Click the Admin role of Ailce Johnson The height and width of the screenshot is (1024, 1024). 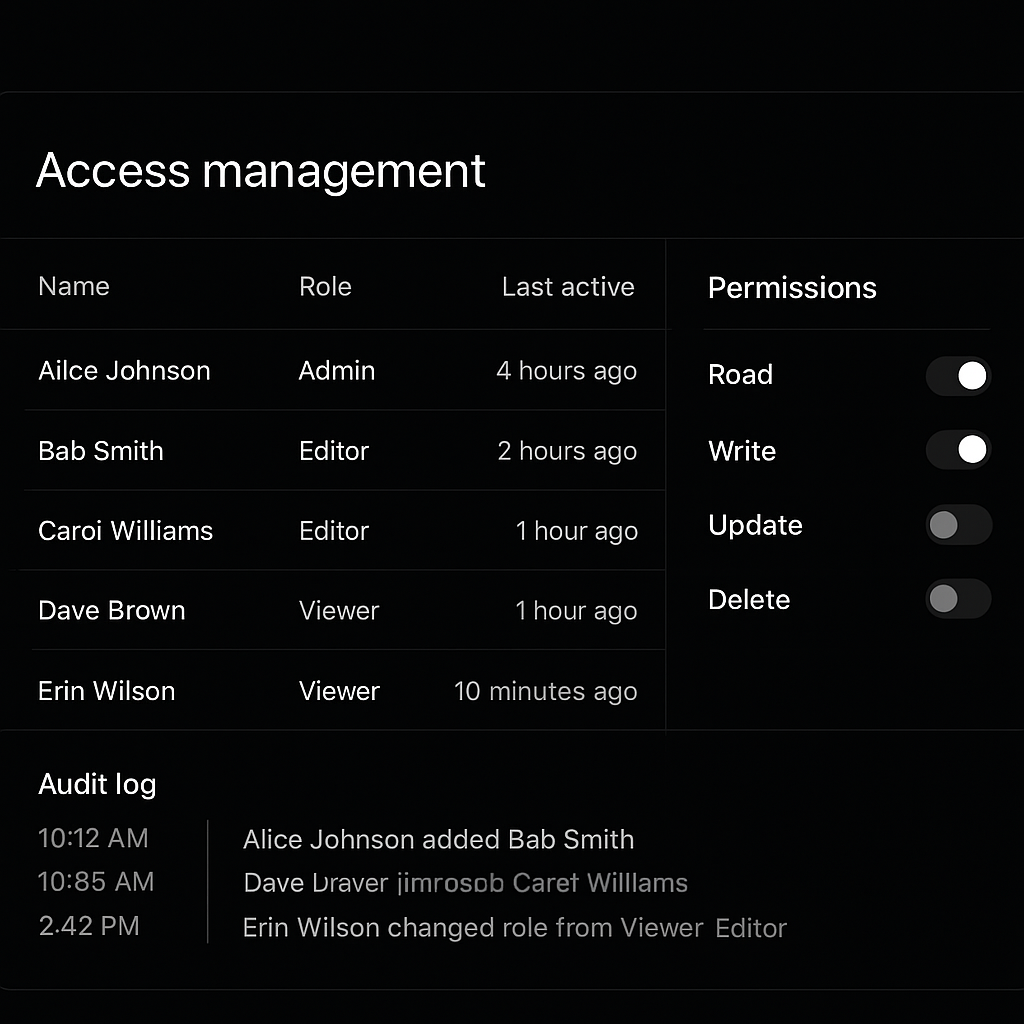(x=337, y=370)
